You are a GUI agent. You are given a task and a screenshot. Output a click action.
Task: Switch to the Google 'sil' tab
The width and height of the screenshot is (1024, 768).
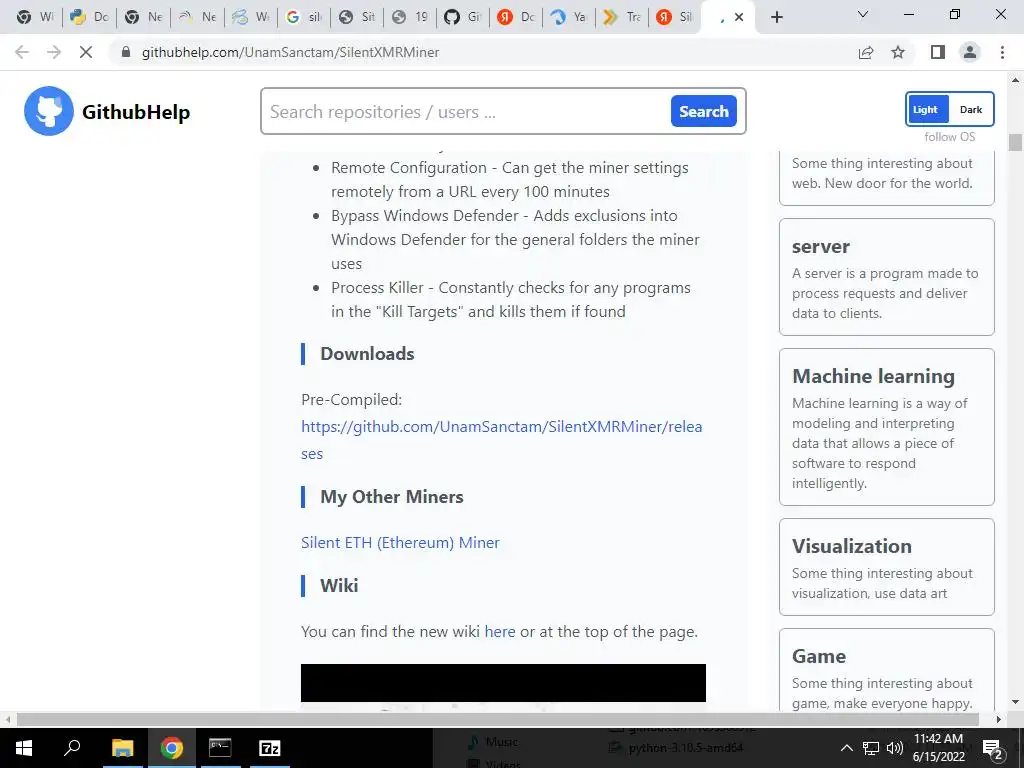(305, 17)
